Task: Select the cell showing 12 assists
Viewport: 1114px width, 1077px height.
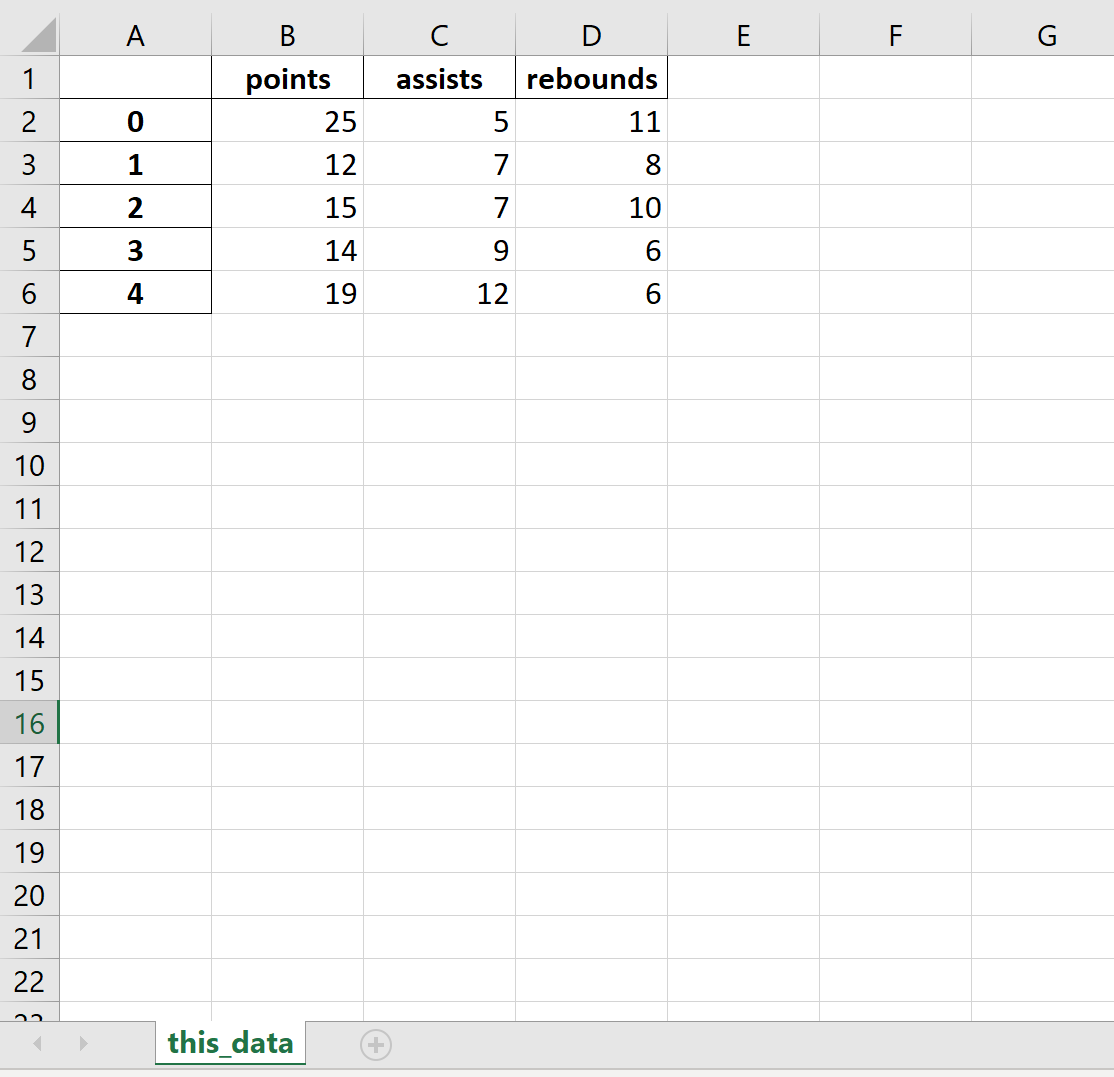Action: pyautogui.click(x=439, y=293)
